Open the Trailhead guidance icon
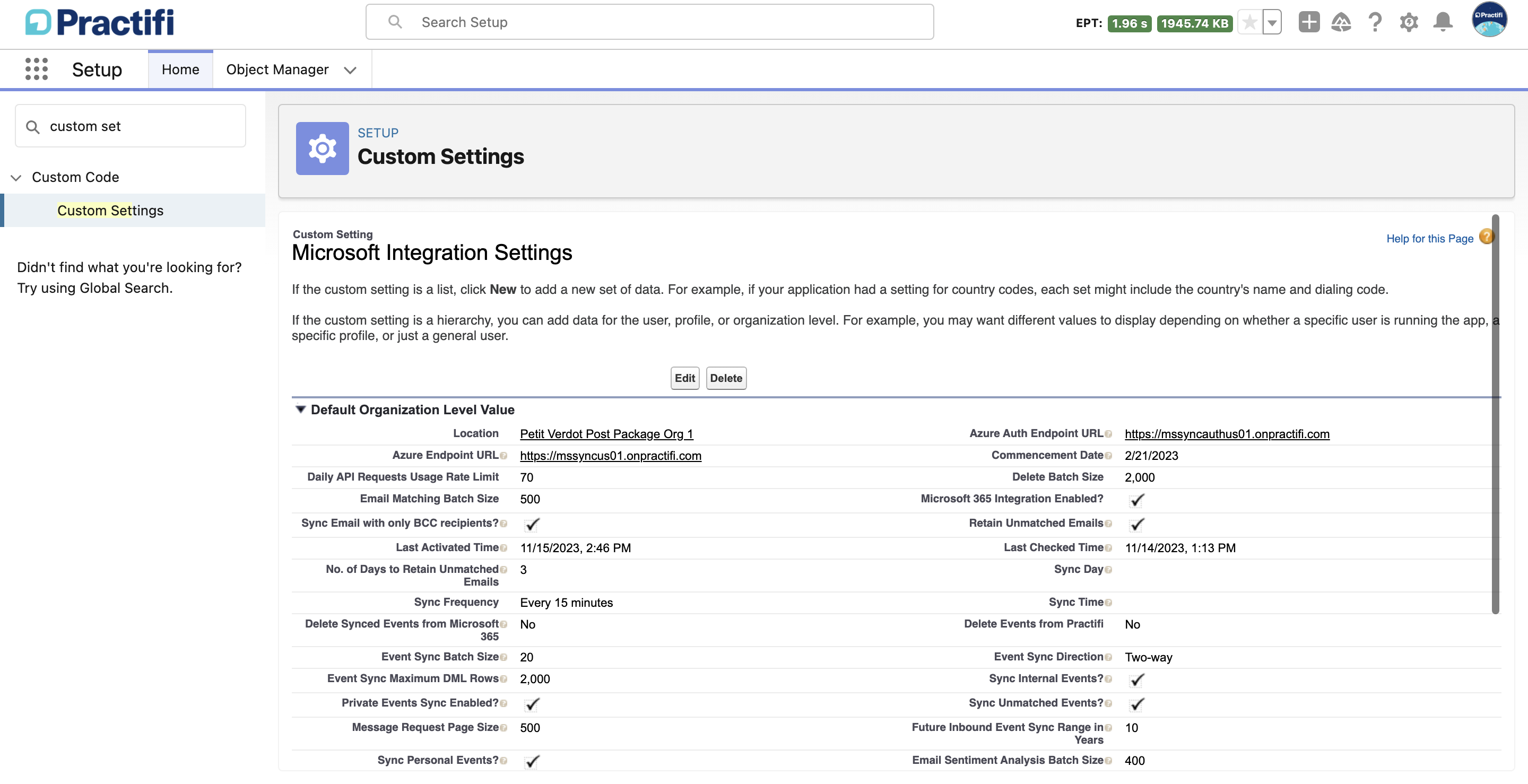Image resolution: width=1528 pixels, height=784 pixels. pyautogui.click(x=1341, y=22)
